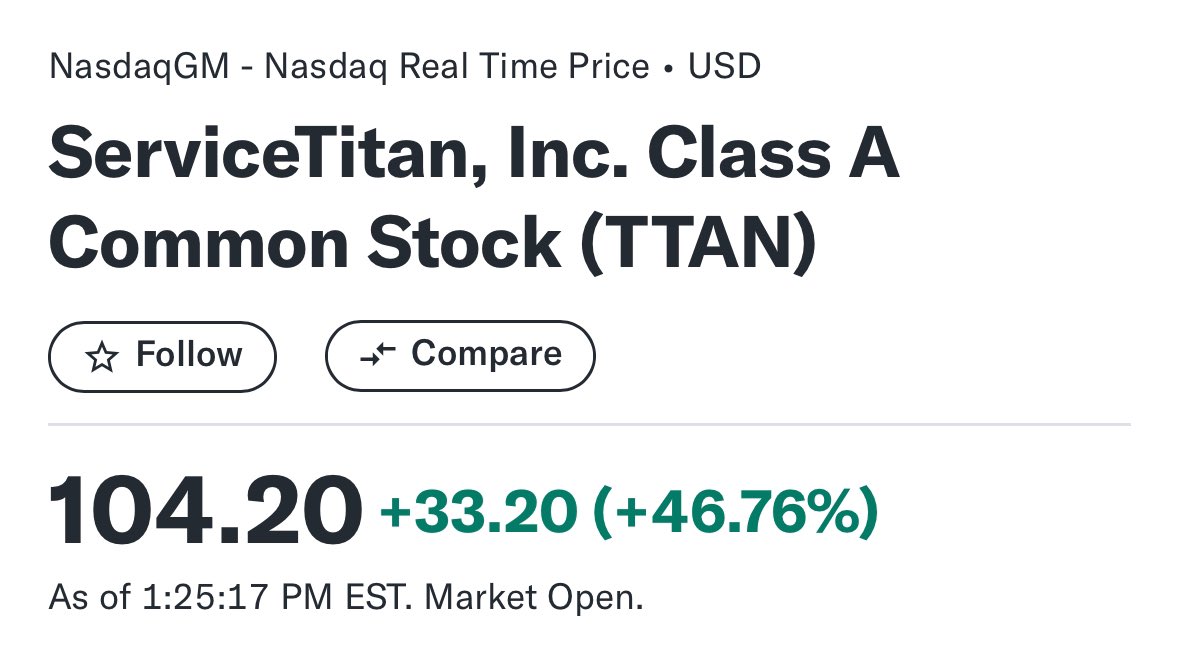Click the word Inc. in the title
The image size is (1179, 665).
[x=568, y=154]
